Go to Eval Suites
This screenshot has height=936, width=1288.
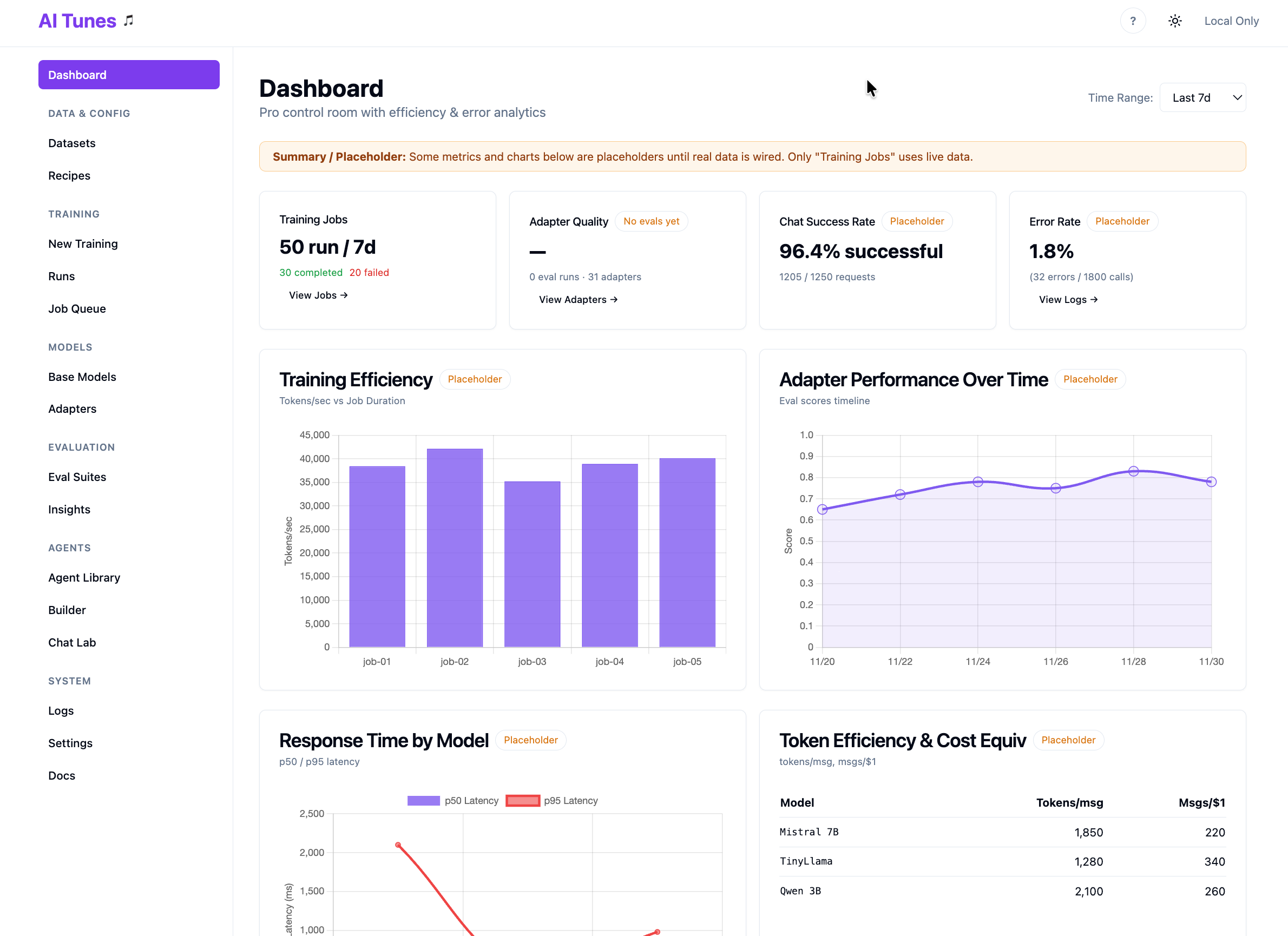coord(77,477)
